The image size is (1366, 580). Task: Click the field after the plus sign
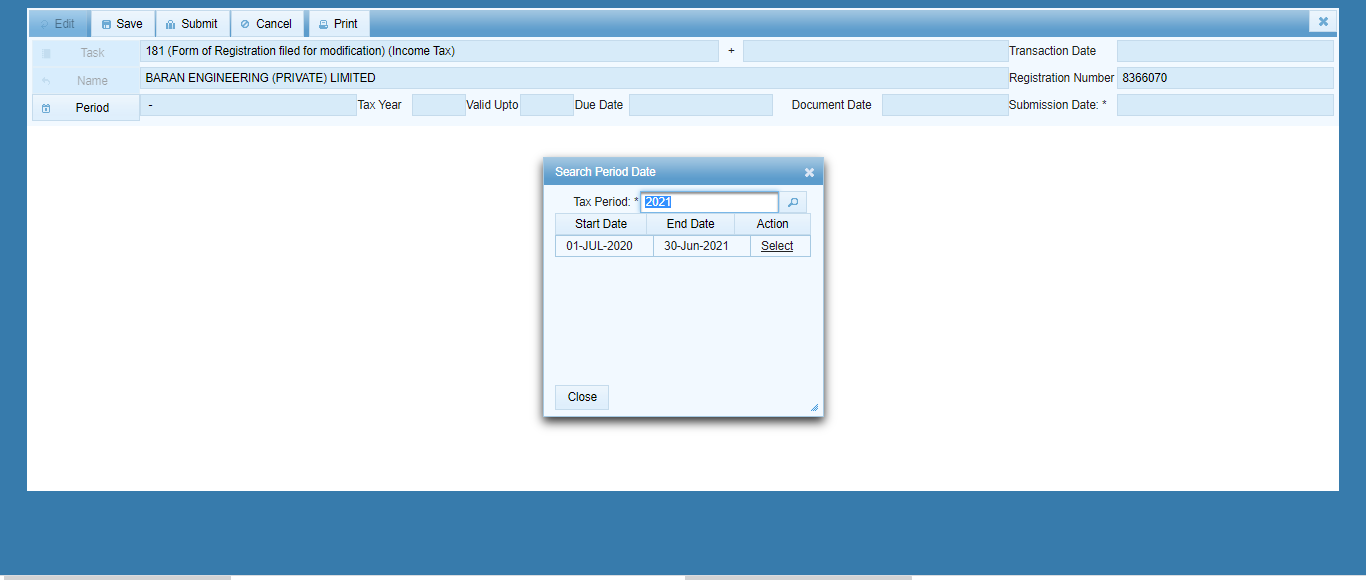click(876, 51)
